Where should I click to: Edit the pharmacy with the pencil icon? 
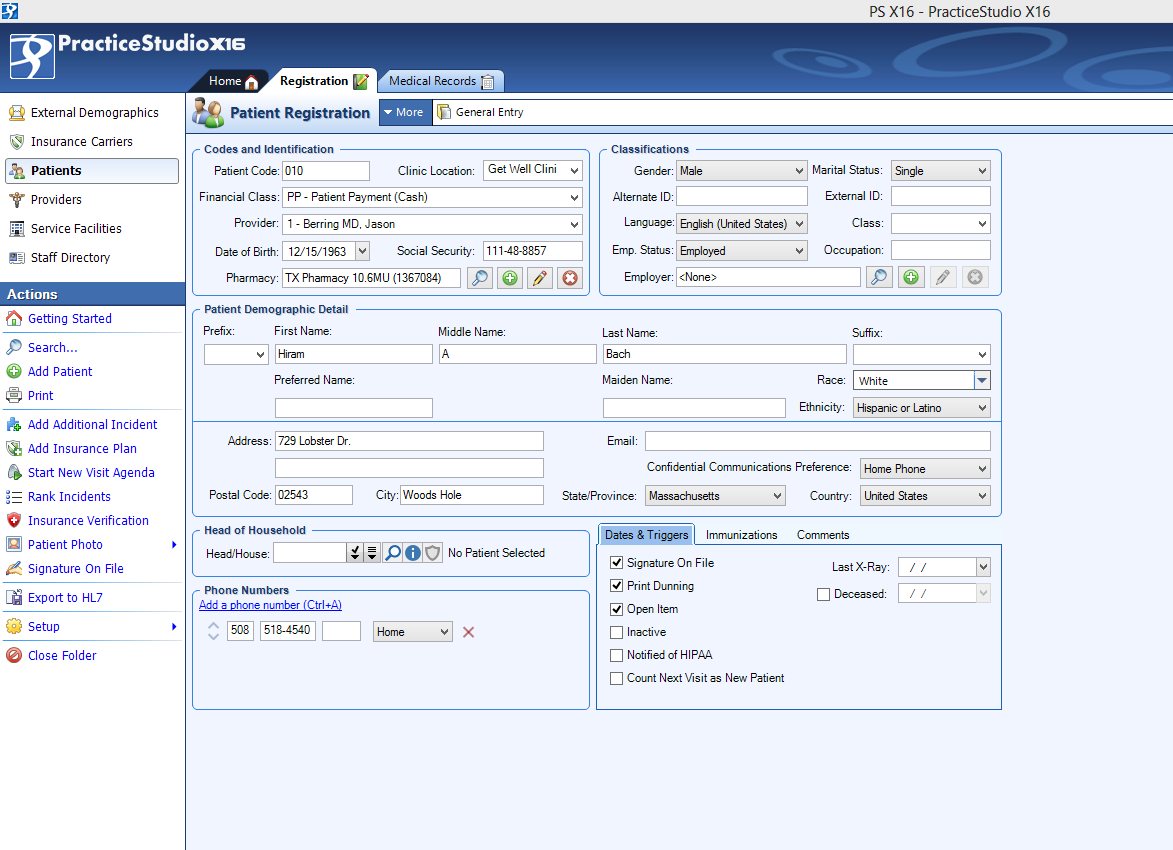[x=539, y=277]
